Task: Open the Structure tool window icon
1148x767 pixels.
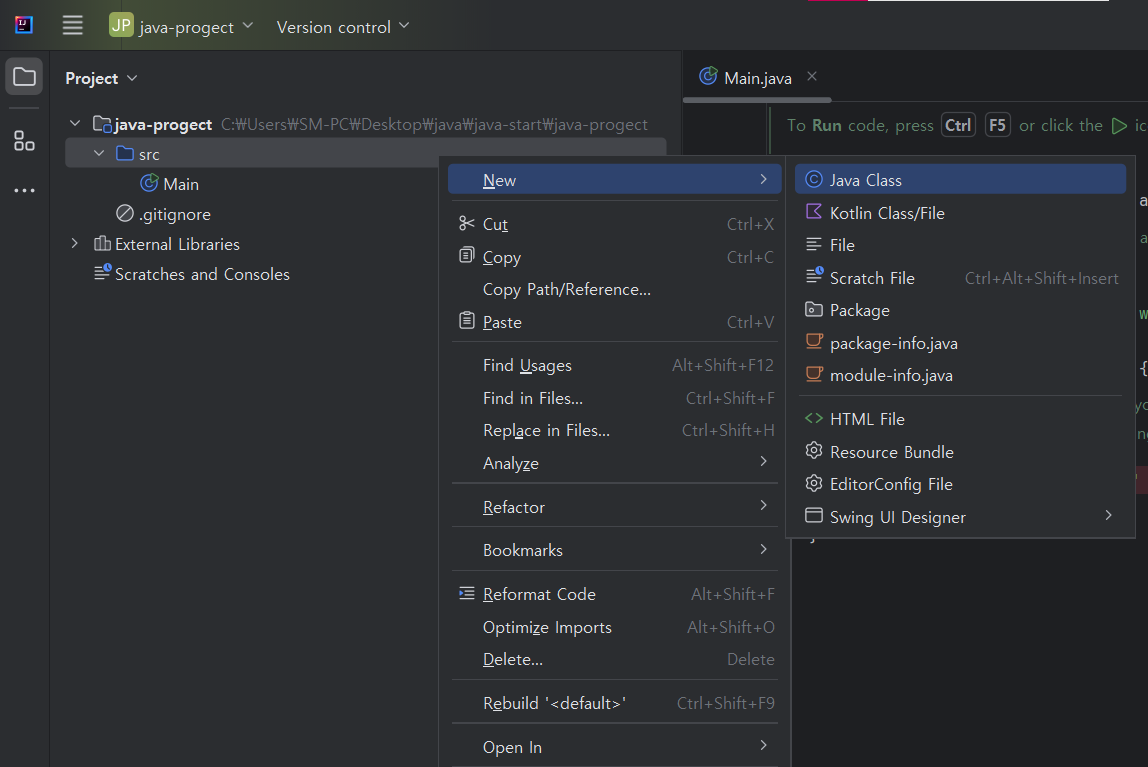Action: pyautogui.click(x=24, y=141)
